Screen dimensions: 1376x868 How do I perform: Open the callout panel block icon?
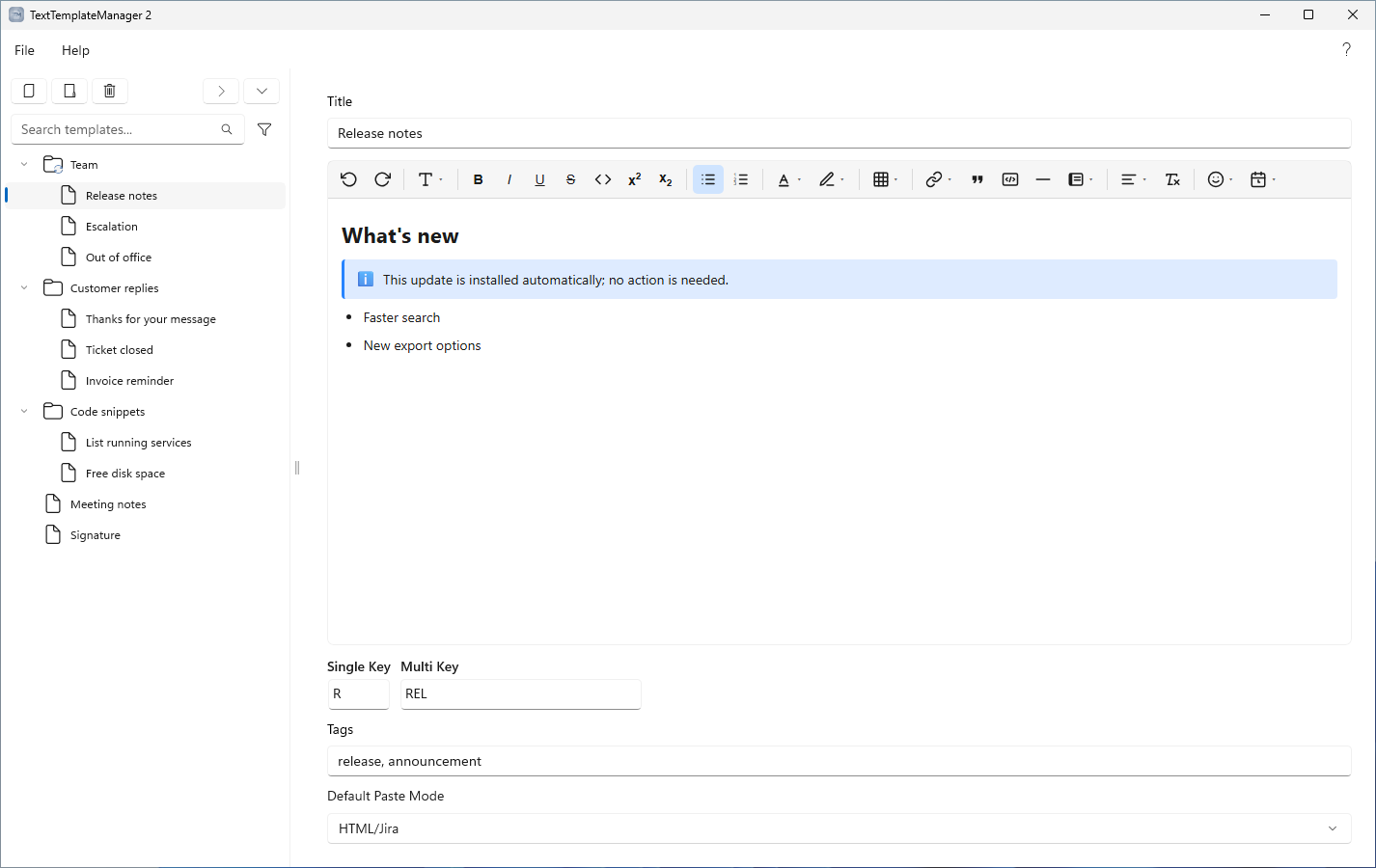click(1080, 179)
